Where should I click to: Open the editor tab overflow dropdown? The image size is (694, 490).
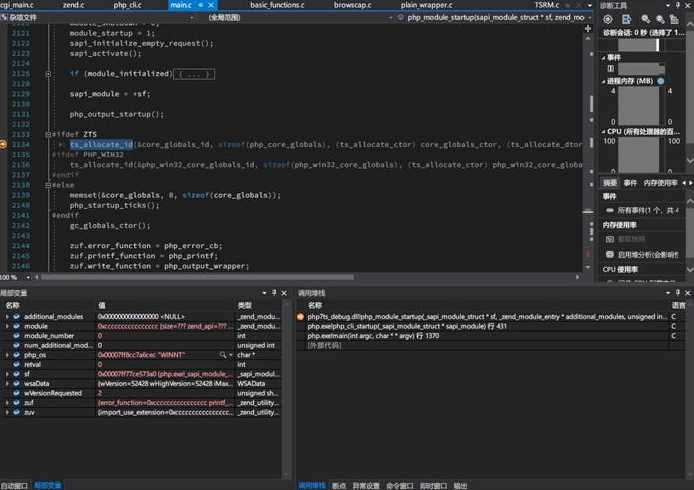590,5
